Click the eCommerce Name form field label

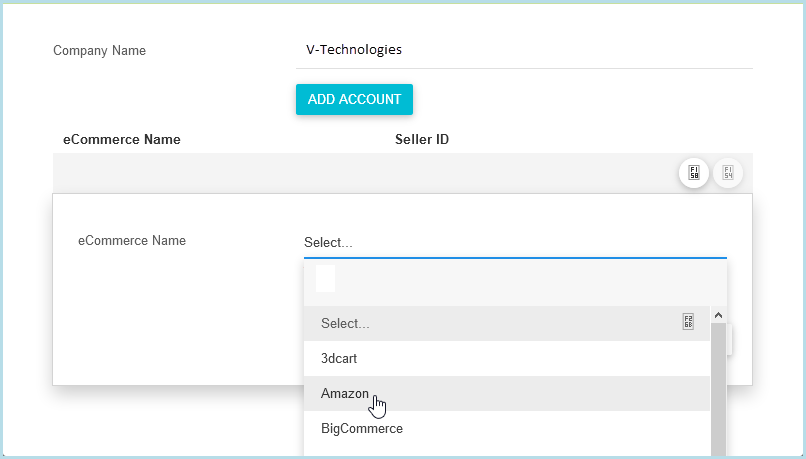tap(132, 241)
